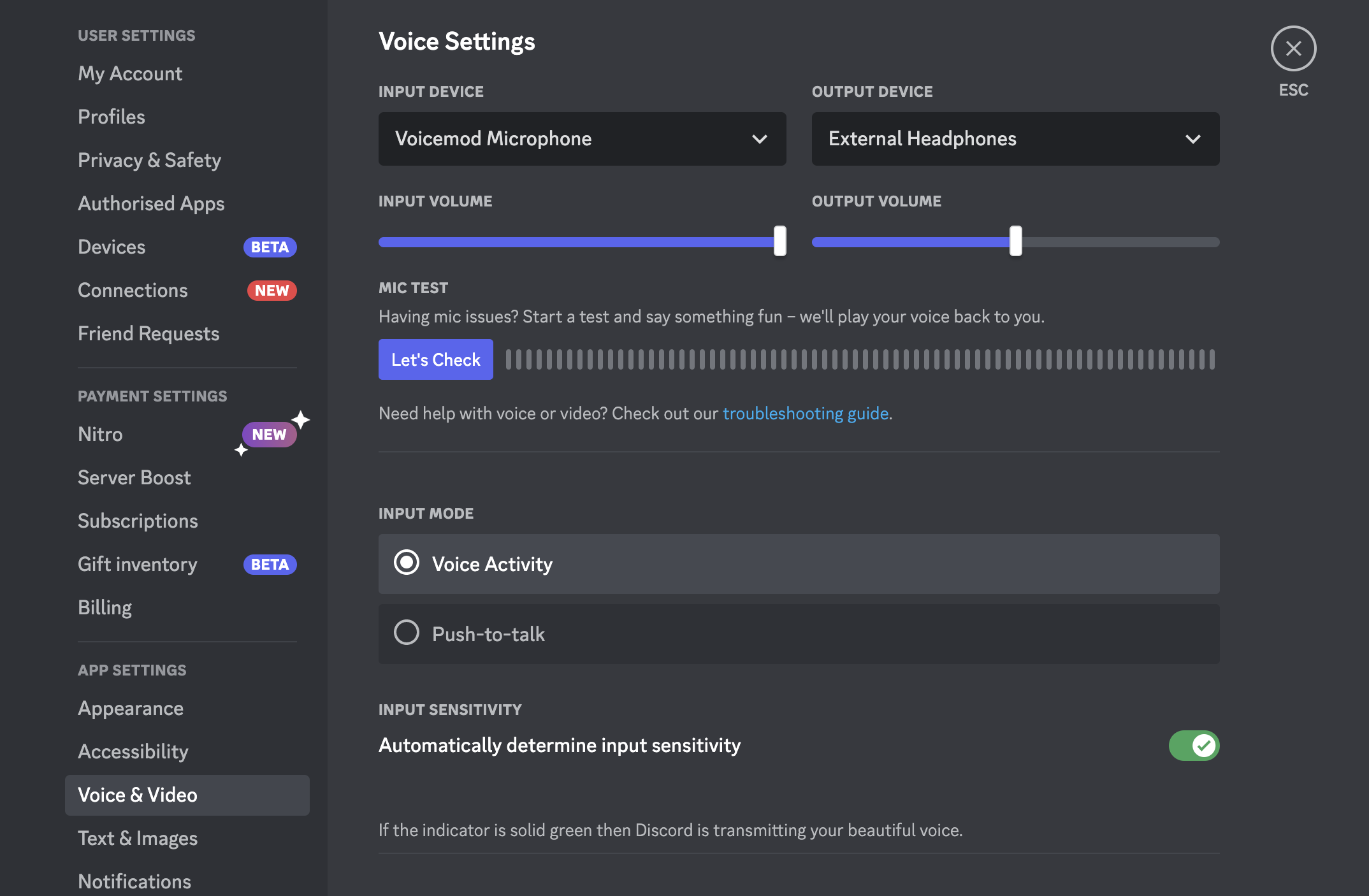Start the mic test with Let's Check
Image resolution: width=1369 pixels, height=896 pixels.
[435, 359]
